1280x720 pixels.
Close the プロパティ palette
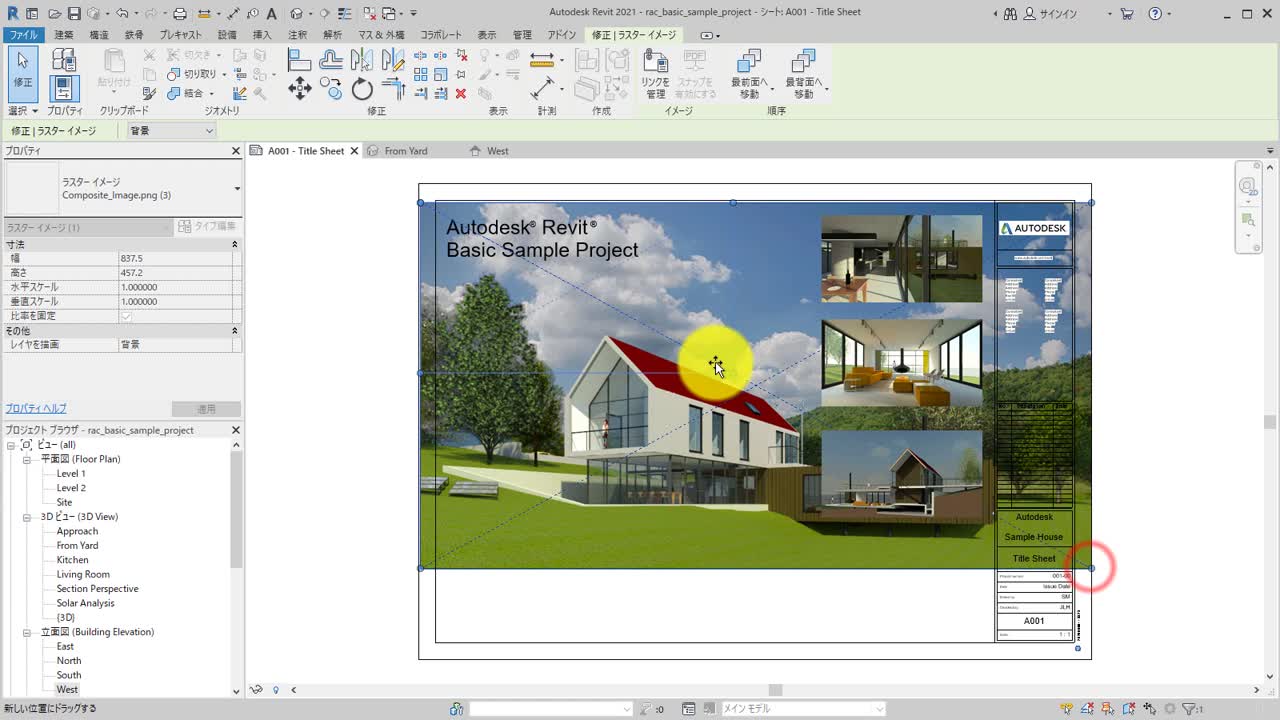(236, 151)
